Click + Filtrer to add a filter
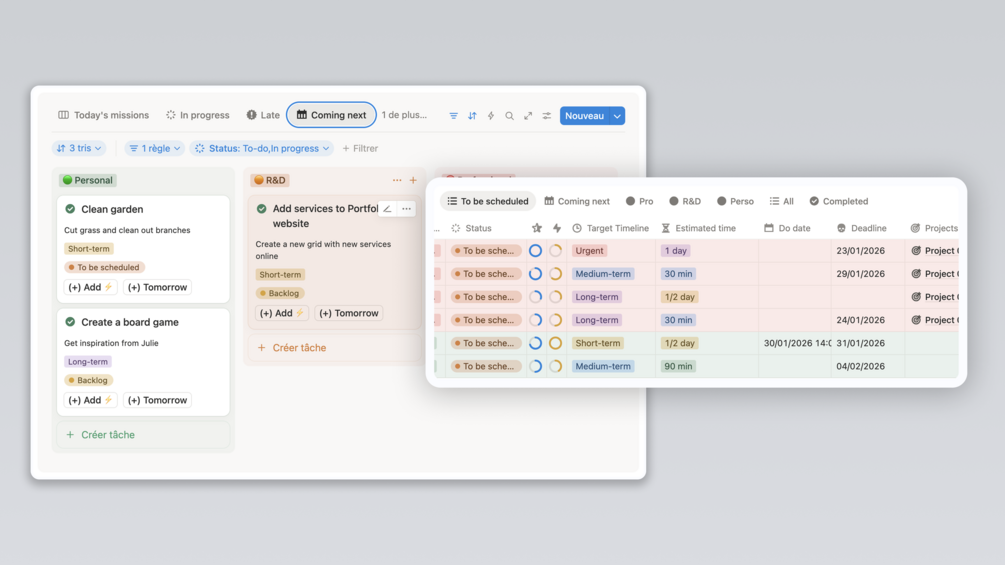Screen dimensions: 1005x565 360,148
